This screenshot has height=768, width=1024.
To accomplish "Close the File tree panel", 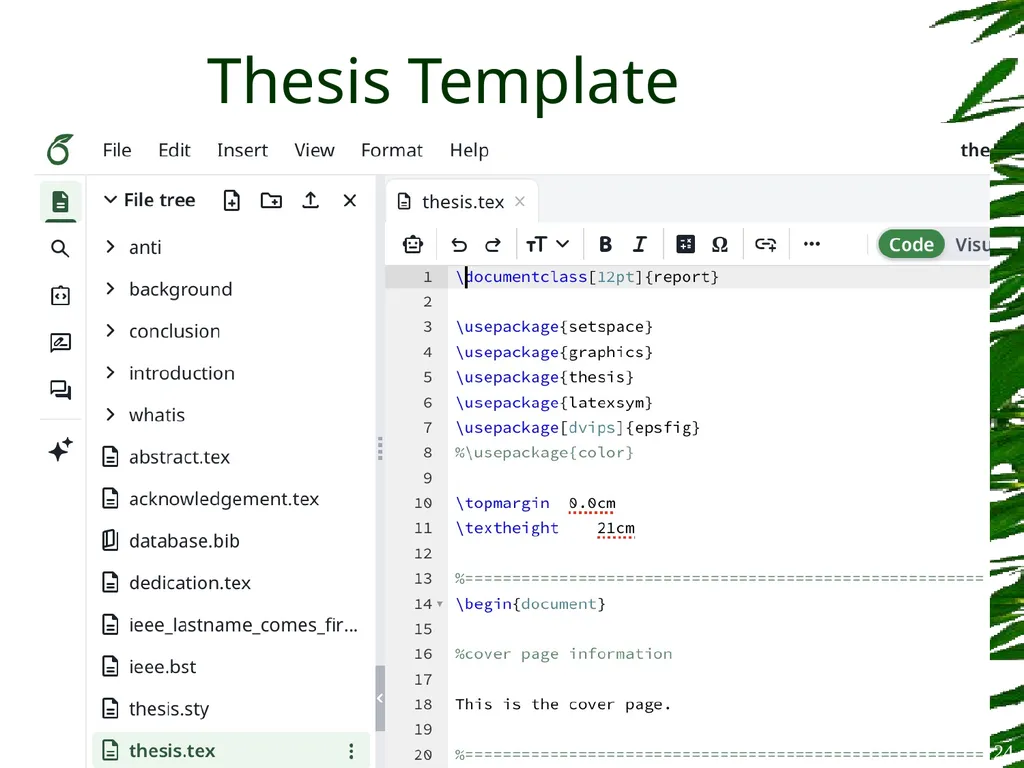I will (350, 200).
